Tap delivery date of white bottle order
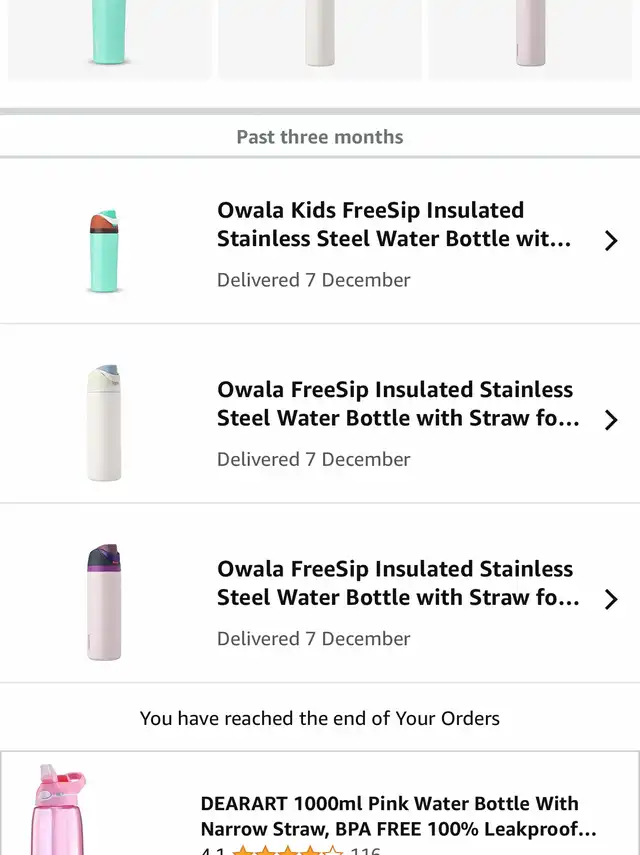 coord(313,459)
